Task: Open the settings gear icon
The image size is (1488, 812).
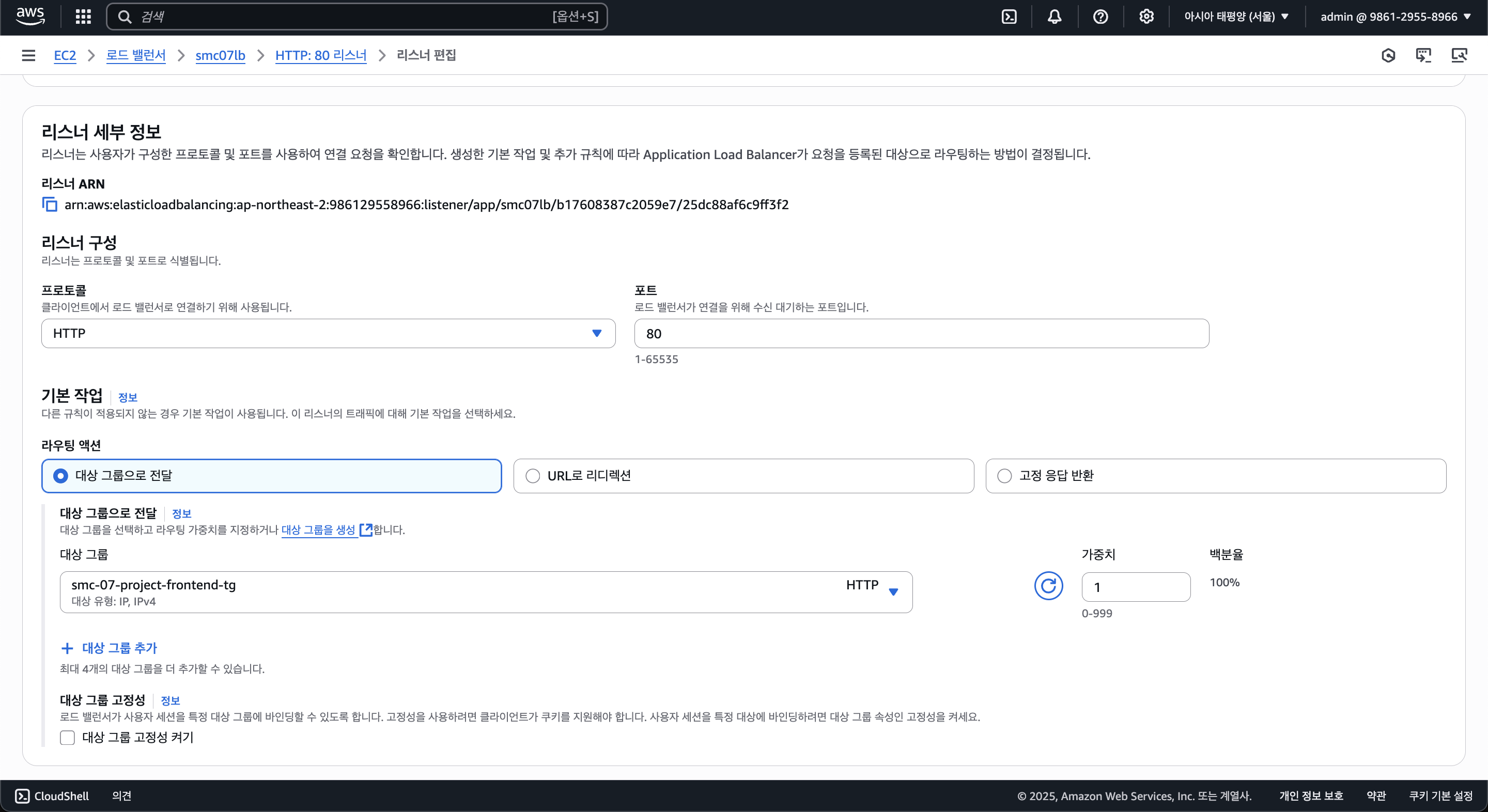Action: tap(1146, 17)
